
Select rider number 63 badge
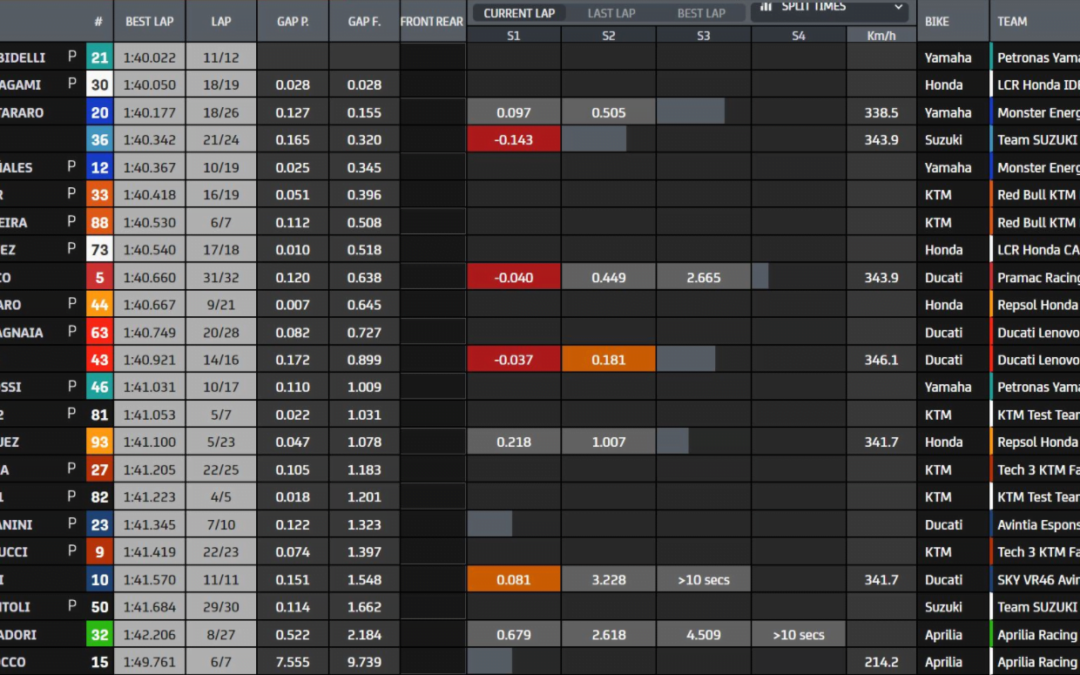tap(99, 332)
